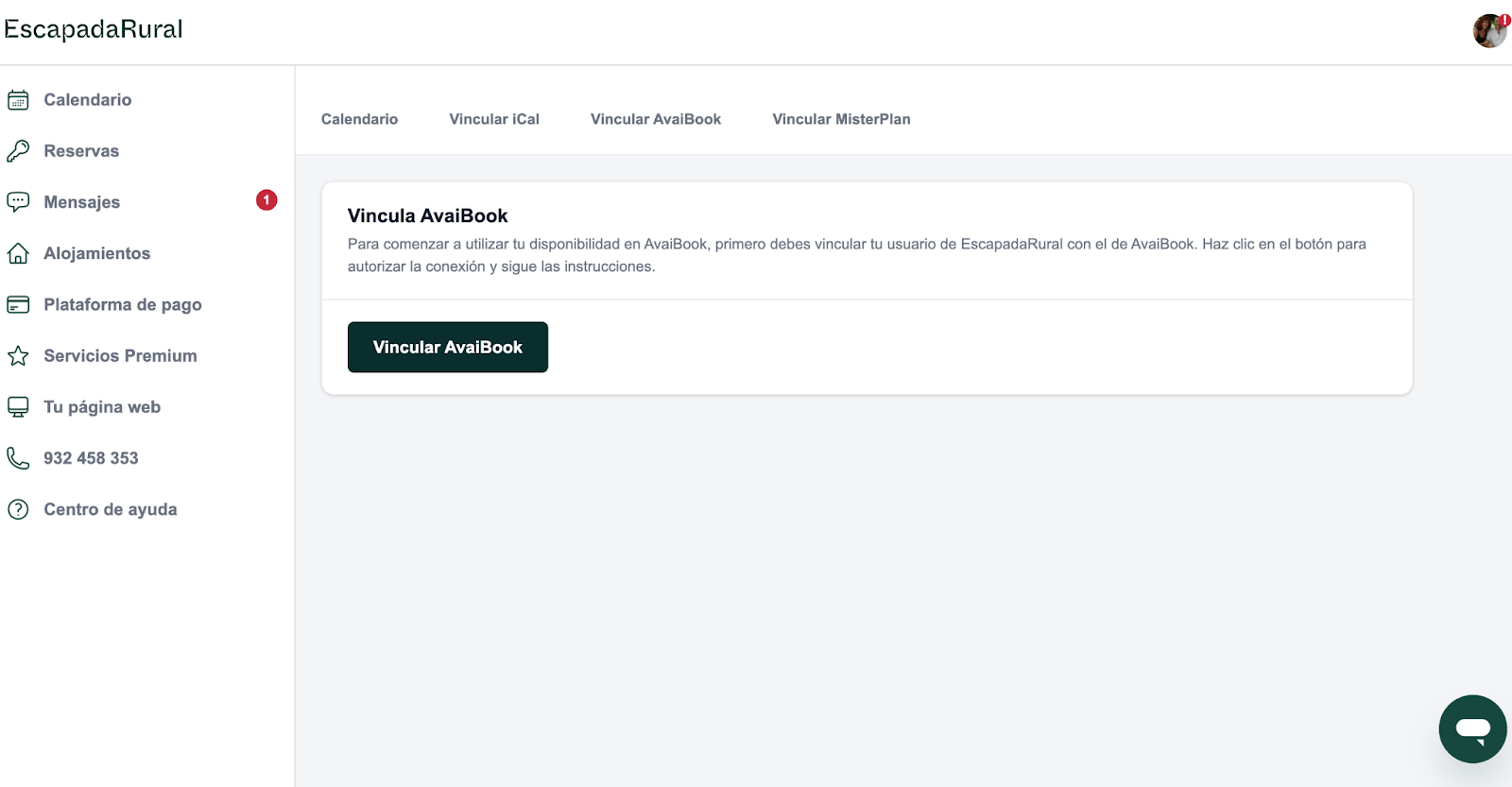Open Alojamientos in the sidebar
This screenshot has height=787, width=1512.
coord(97,253)
